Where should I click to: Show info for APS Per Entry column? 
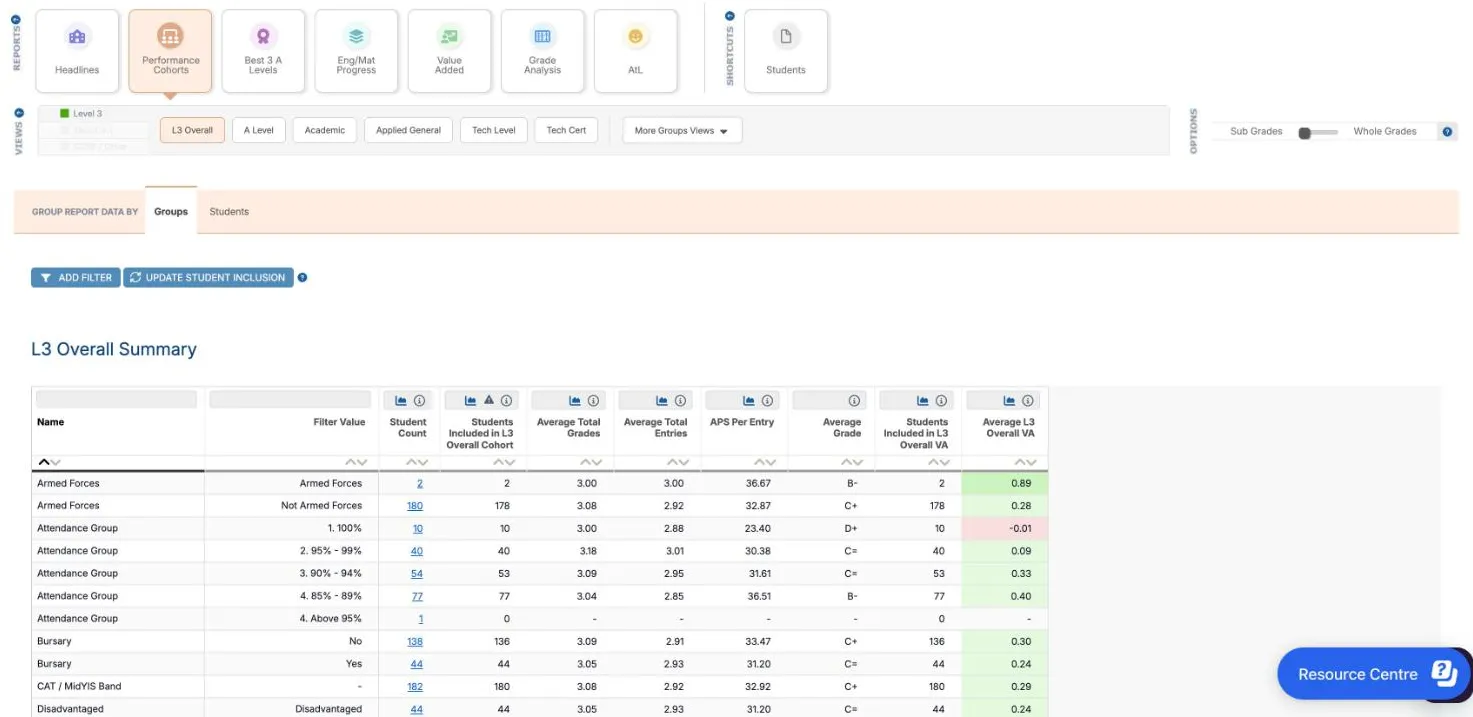point(768,400)
